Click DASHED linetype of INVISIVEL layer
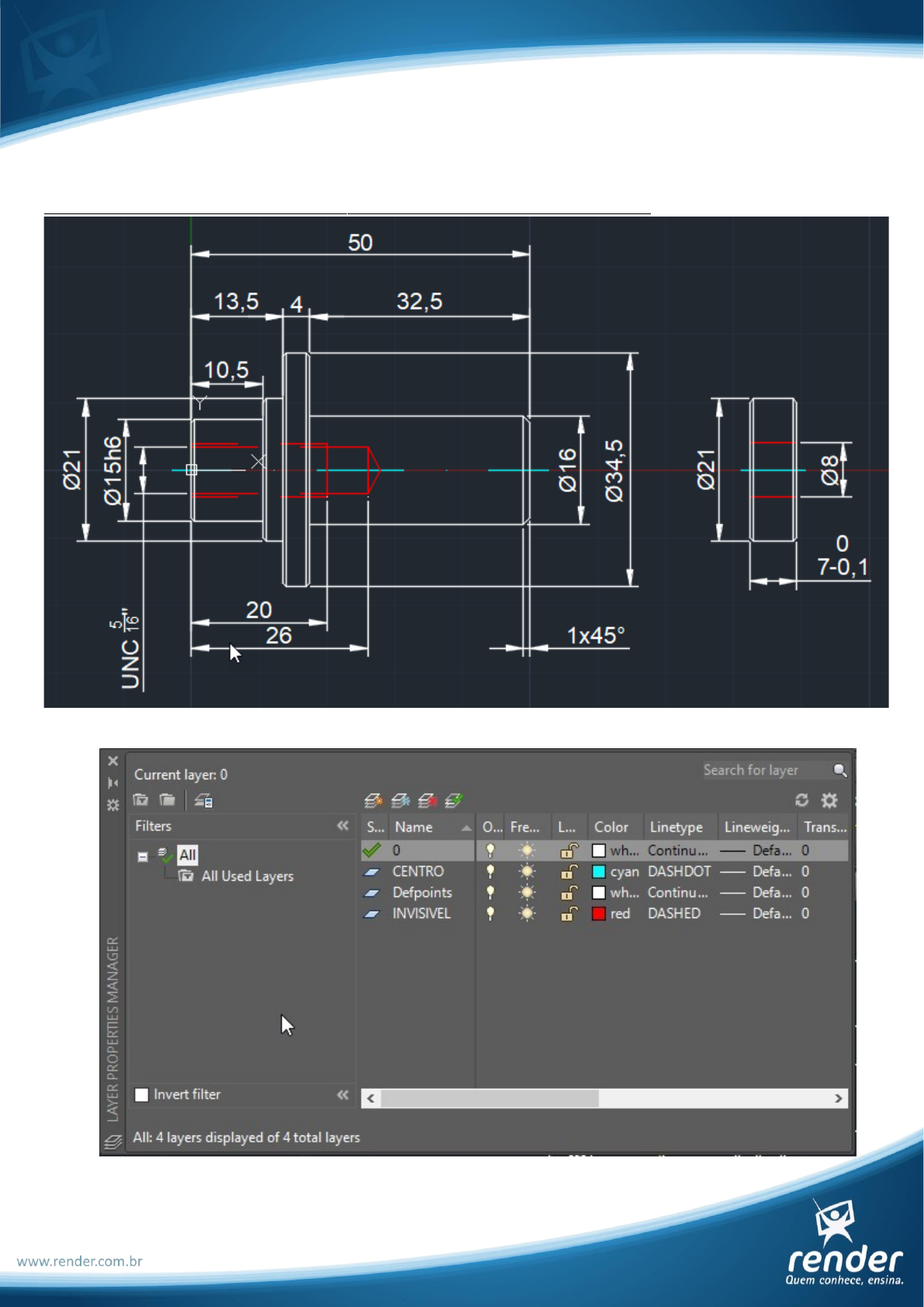Viewport: 924px width, 1307px height. (673, 914)
